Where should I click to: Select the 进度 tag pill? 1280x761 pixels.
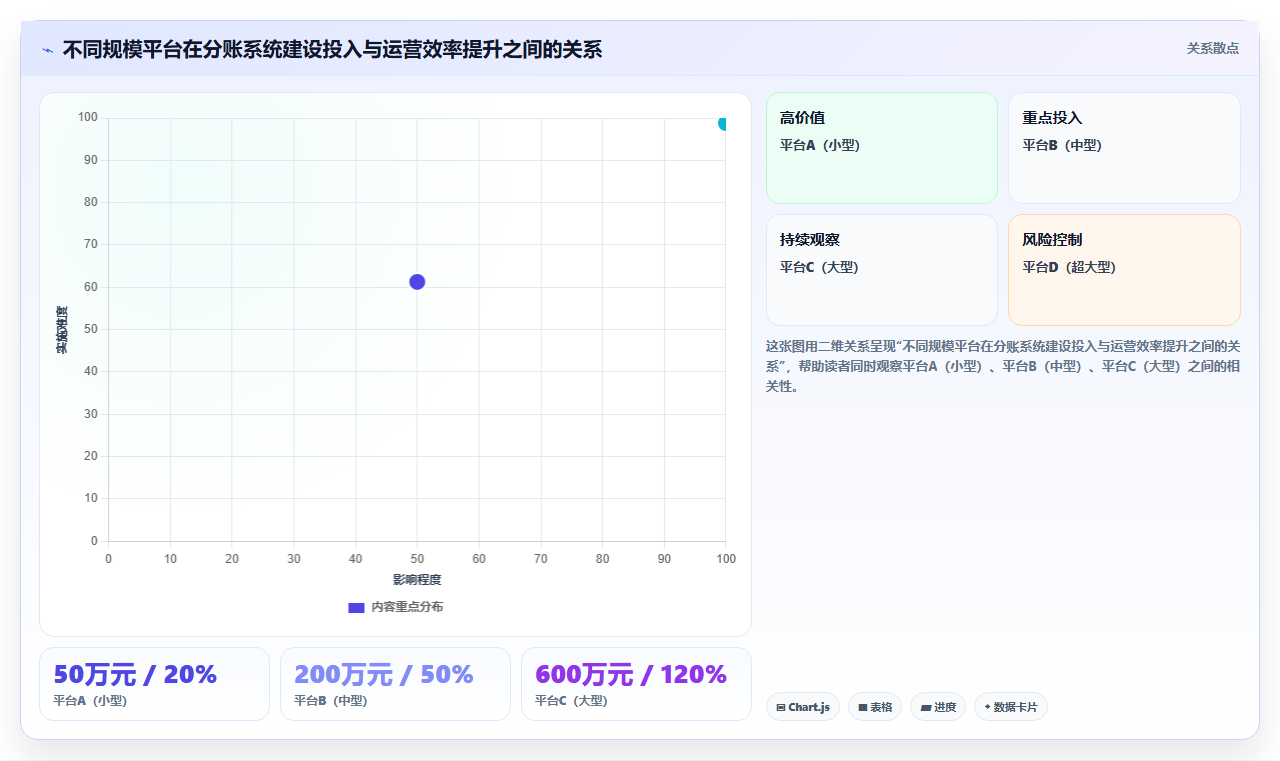938,707
